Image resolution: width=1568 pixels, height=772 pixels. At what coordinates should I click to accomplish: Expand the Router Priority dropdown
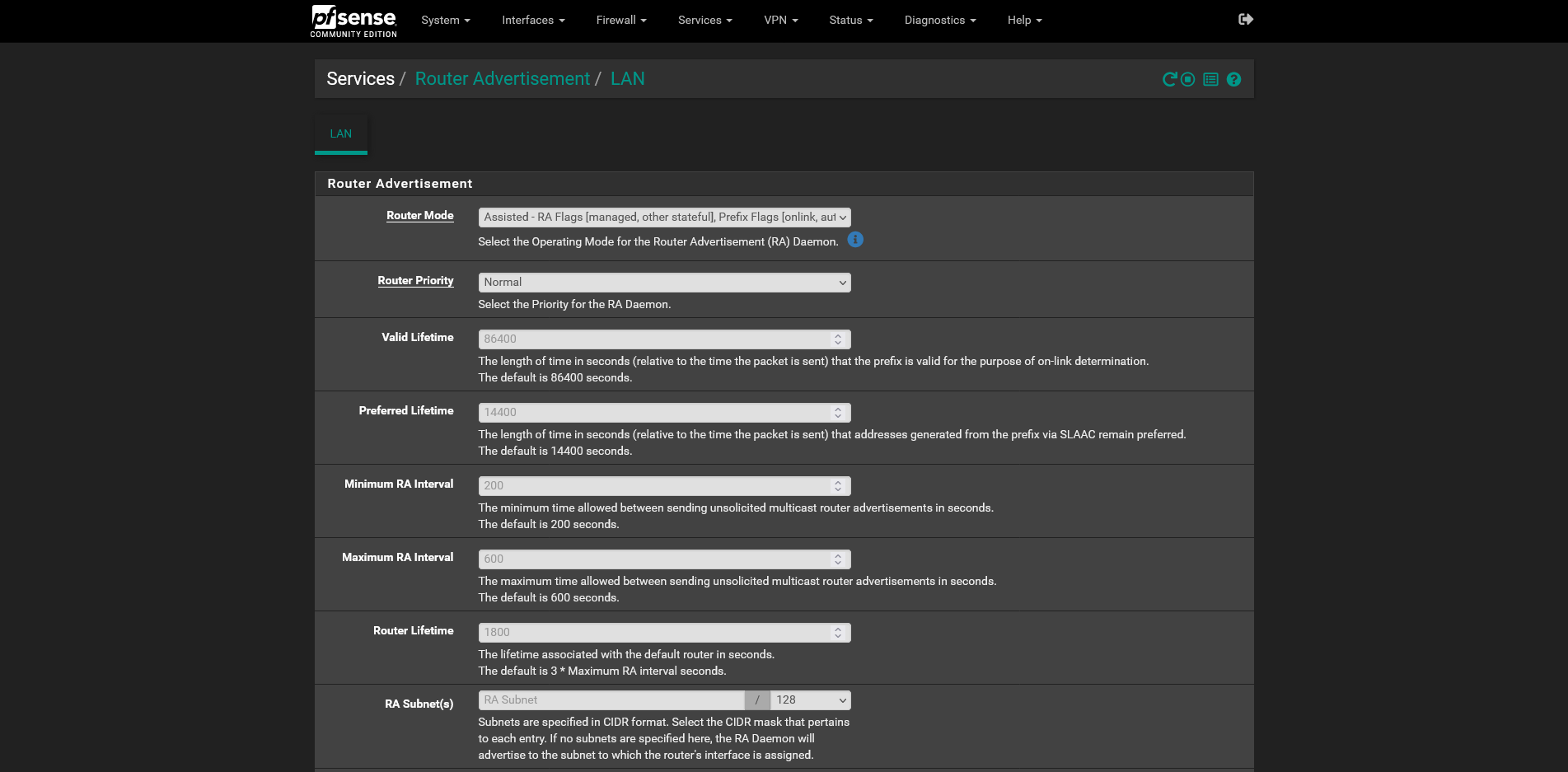point(664,283)
